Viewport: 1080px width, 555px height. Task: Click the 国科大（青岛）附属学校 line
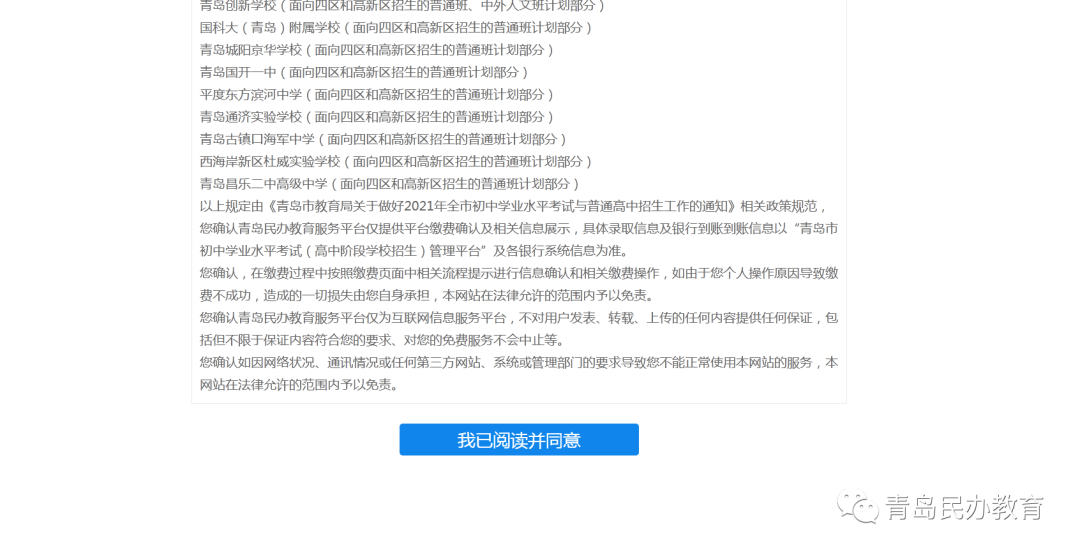click(396, 28)
